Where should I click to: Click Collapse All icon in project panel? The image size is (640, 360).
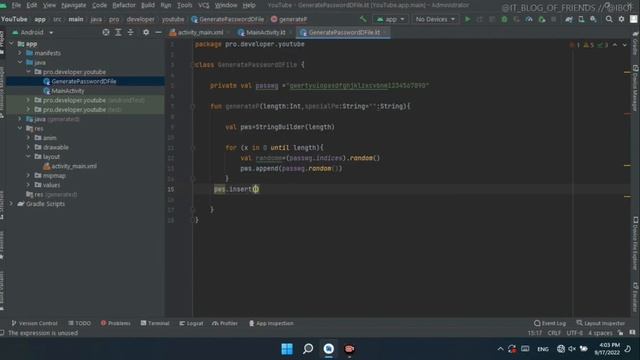[x=131, y=32]
